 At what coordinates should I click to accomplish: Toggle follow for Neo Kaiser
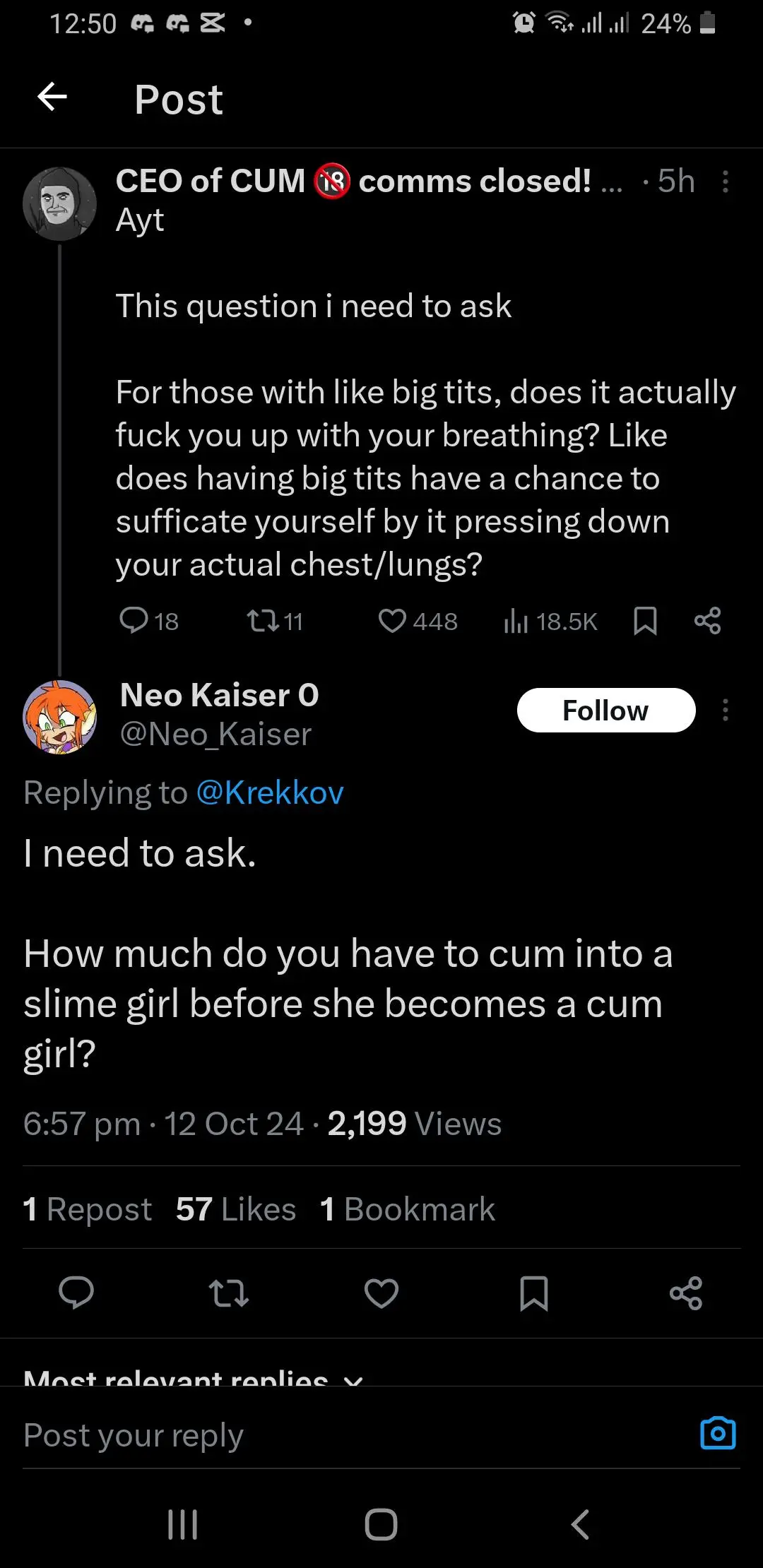click(x=606, y=710)
